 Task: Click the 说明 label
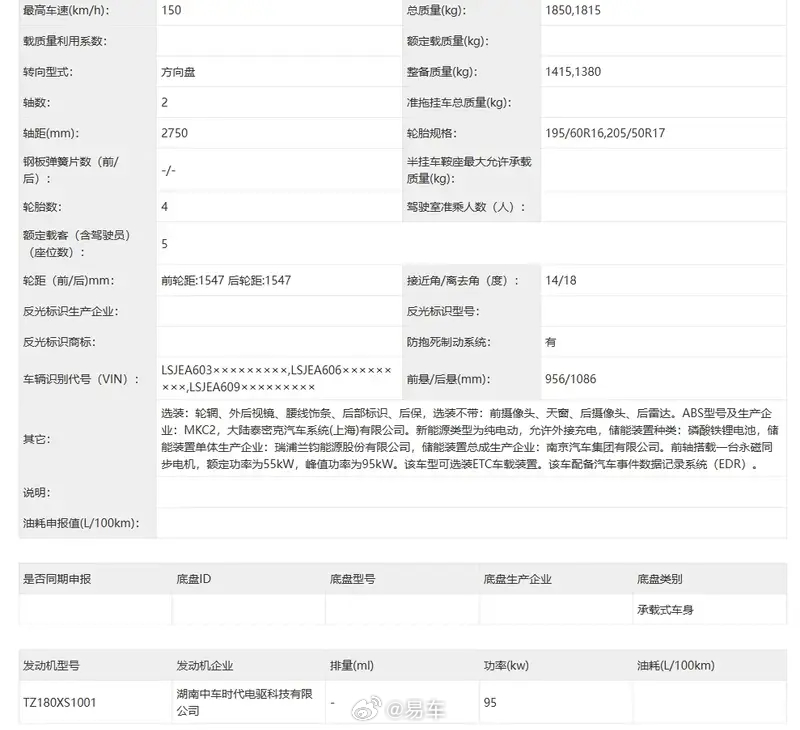coord(36,492)
